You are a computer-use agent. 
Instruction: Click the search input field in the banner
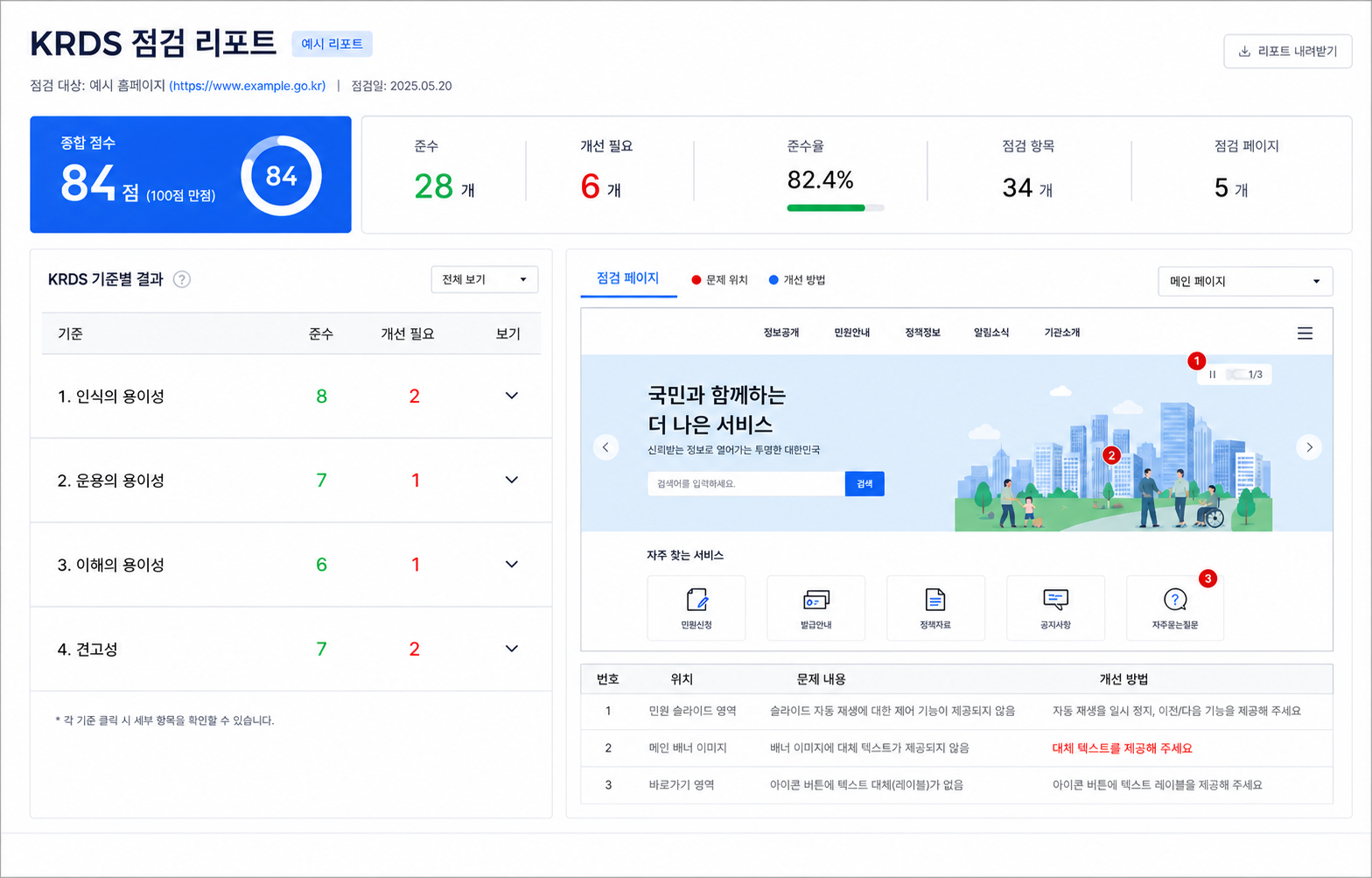745,484
